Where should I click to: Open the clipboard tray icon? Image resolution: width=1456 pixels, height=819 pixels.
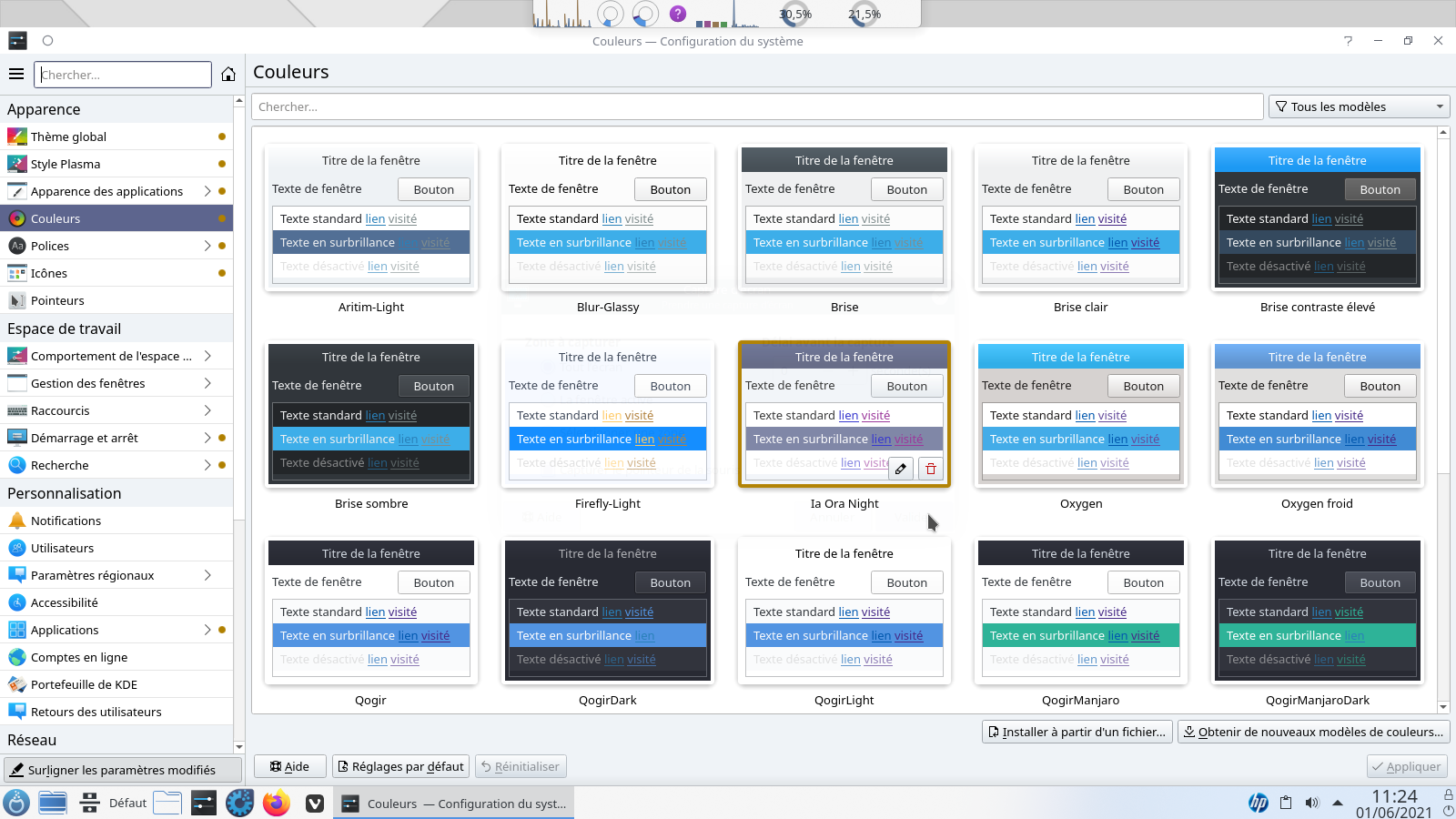point(1286,803)
